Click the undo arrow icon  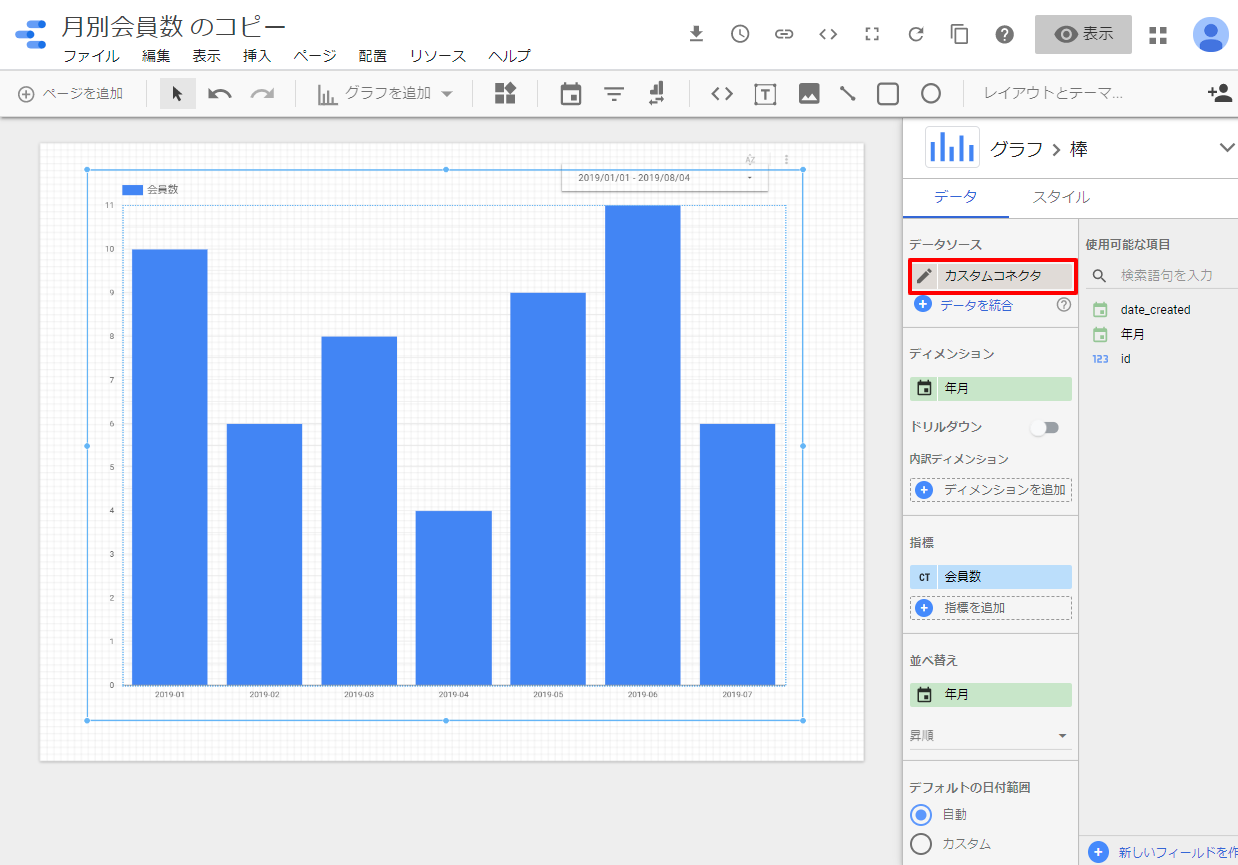[220, 94]
